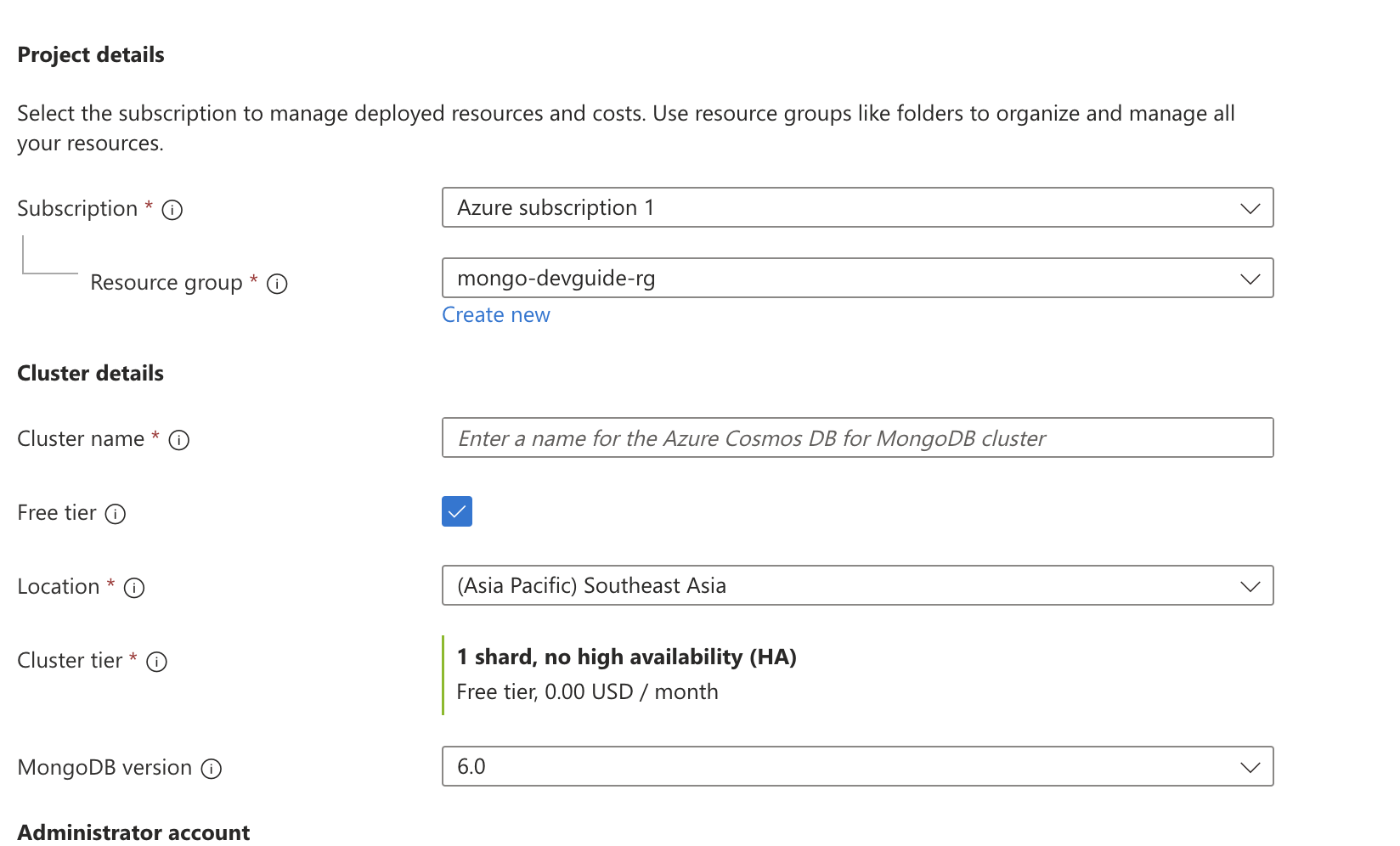This screenshot has width=1400, height=846.
Task: Click the Cluster name field label
Action: (x=81, y=439)
